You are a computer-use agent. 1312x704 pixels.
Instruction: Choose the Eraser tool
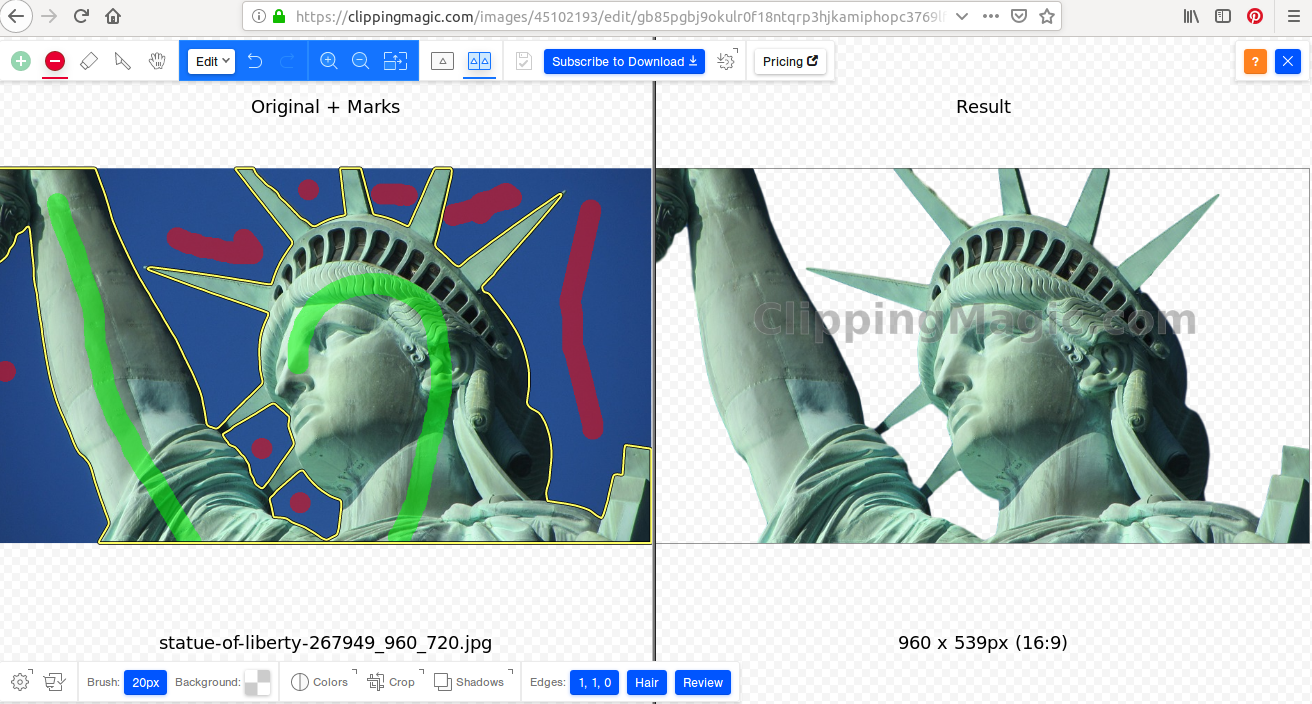tap(89, 61)
